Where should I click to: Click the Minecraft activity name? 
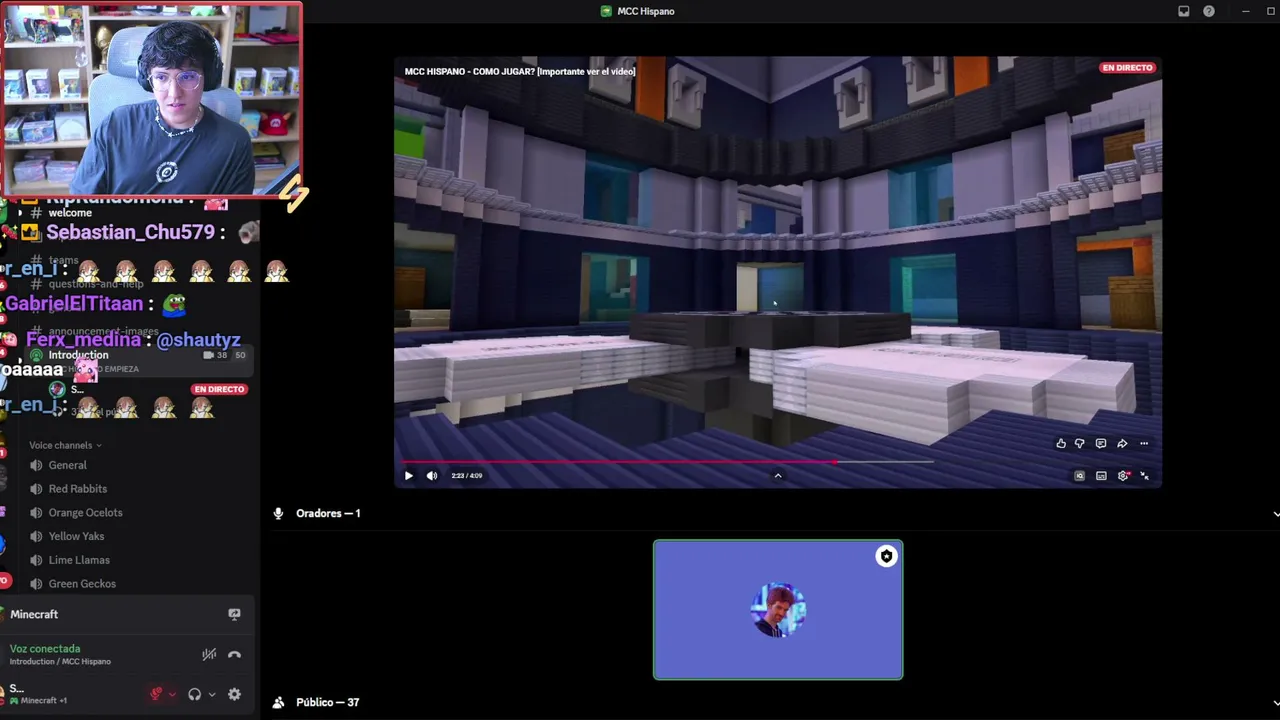point(34,614)
